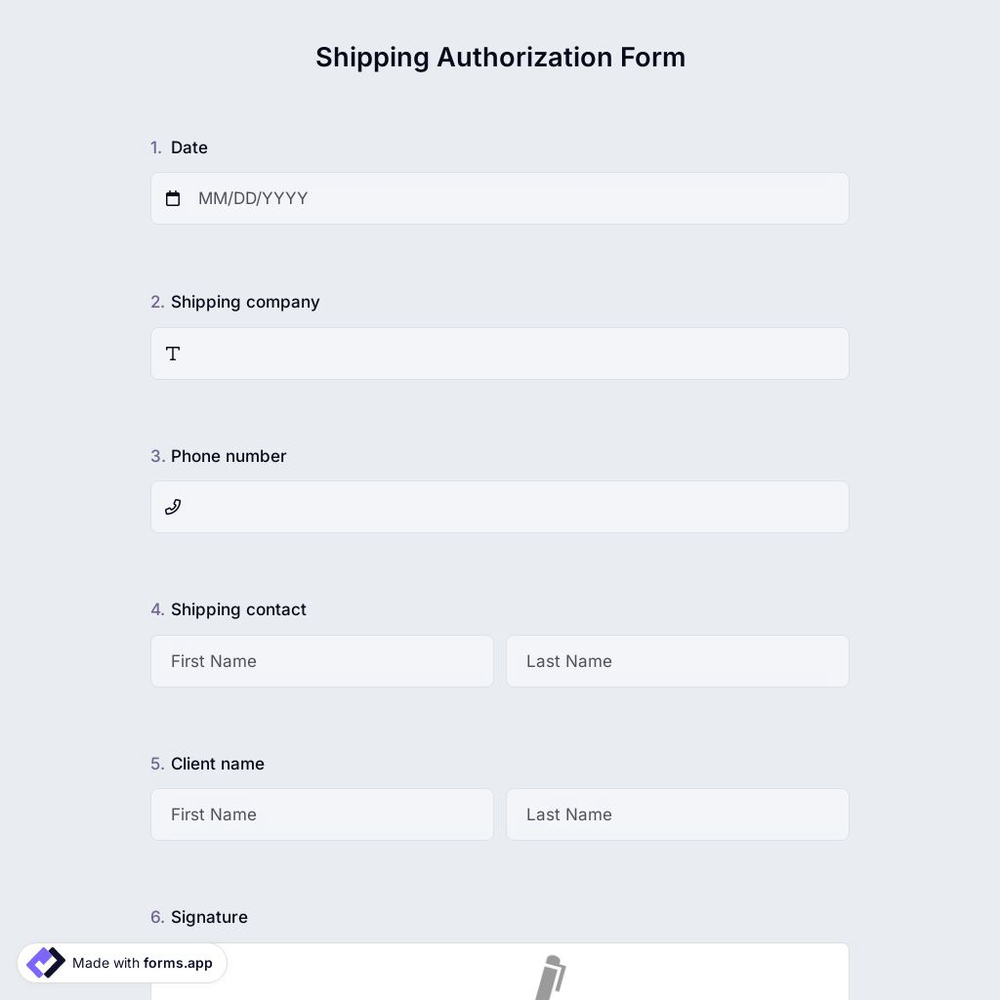
Task: Click the Made with forms.app badge
Action: tap(120, 961)
